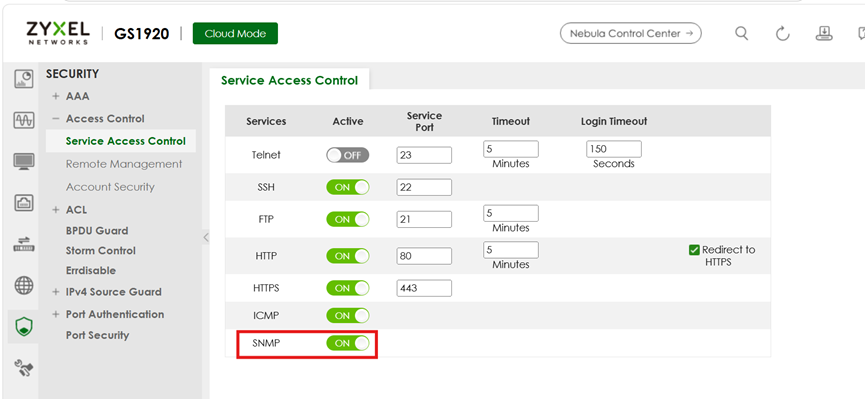This screenshot has width=865, height=399.
Task: Collapse the Access Control group
Action: click(x=55, y=119)
